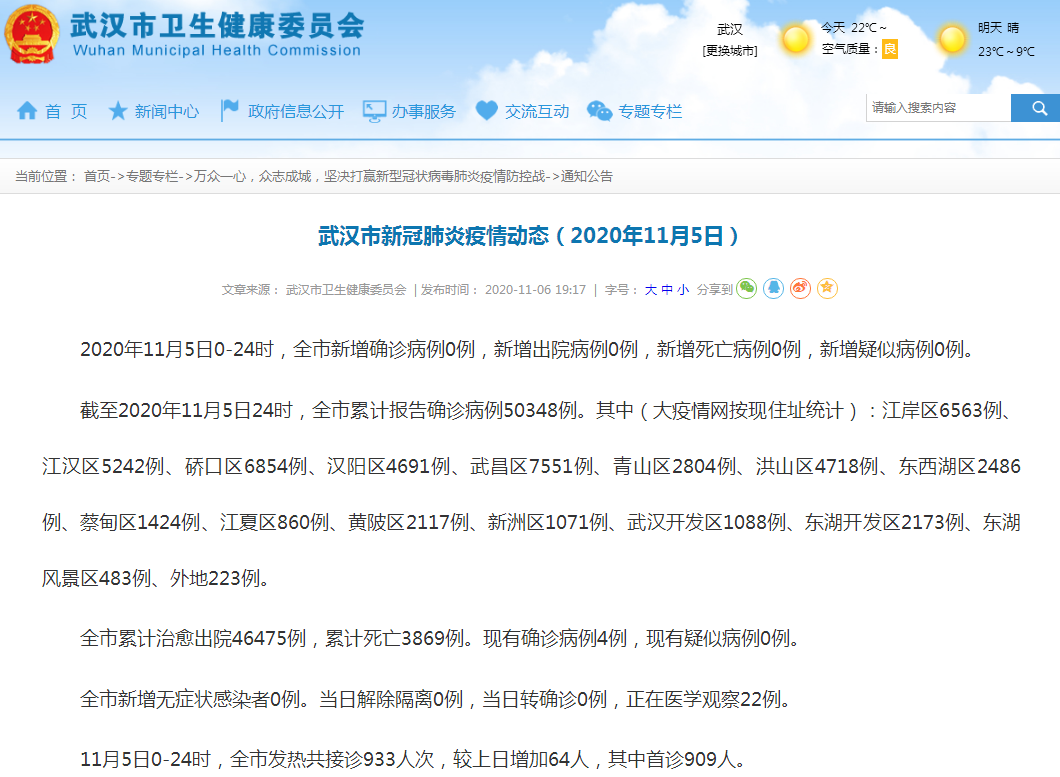1060x777 pixels.
Task: Set font size to 小 (small)
Action: click(x=683, y=290)
